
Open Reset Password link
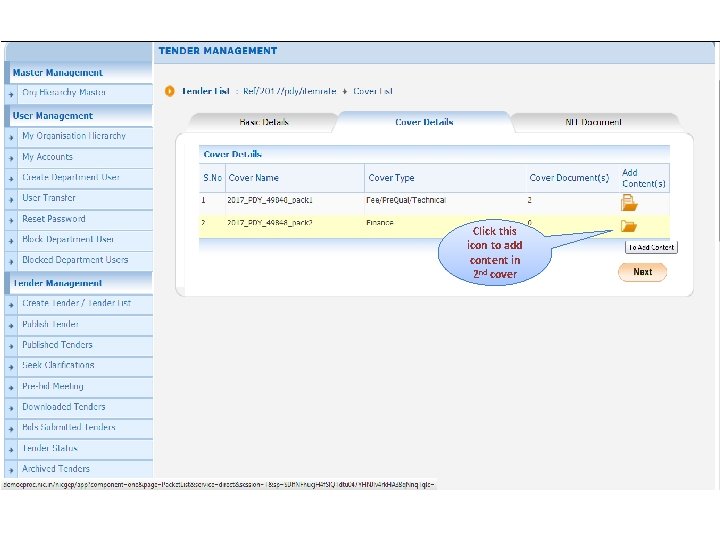pos(54,219)
